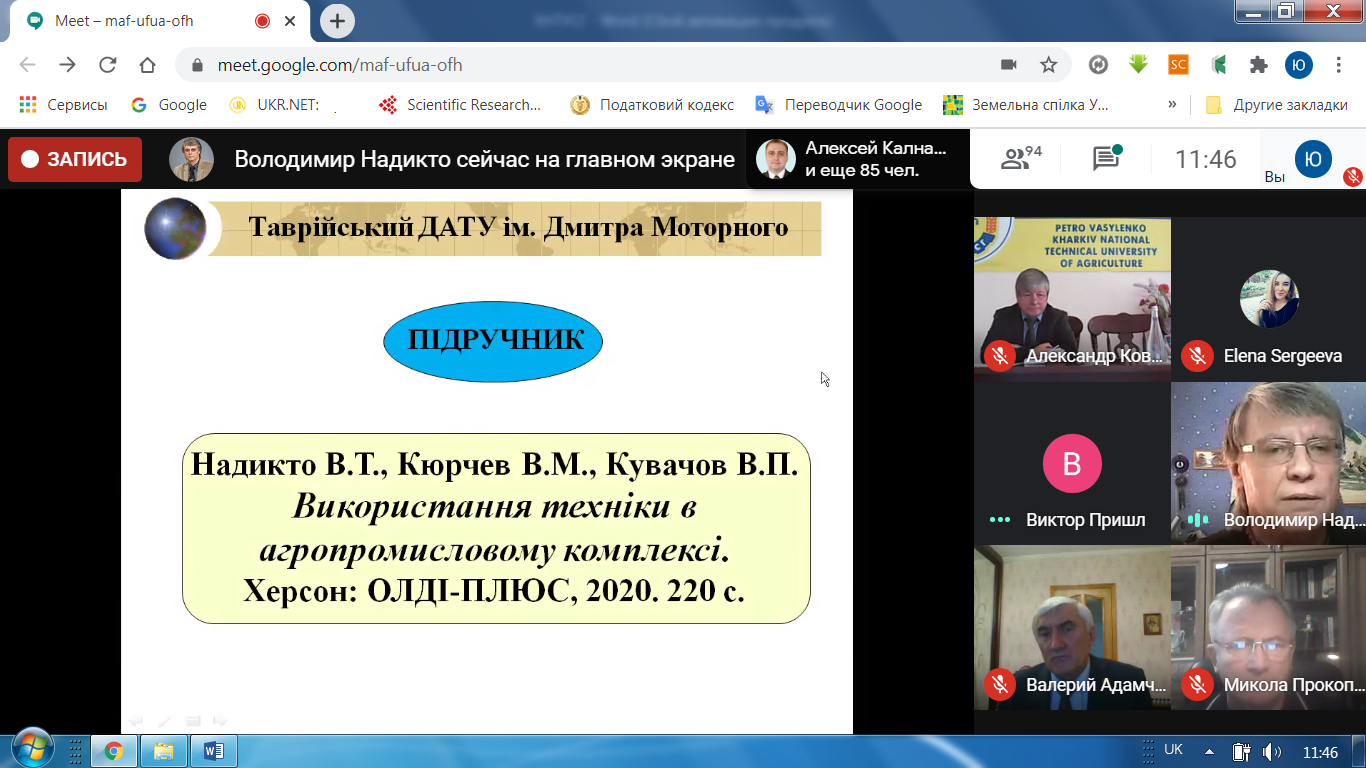Click the muted mic icon on Микола Прокоп tile

[1196, 684]
